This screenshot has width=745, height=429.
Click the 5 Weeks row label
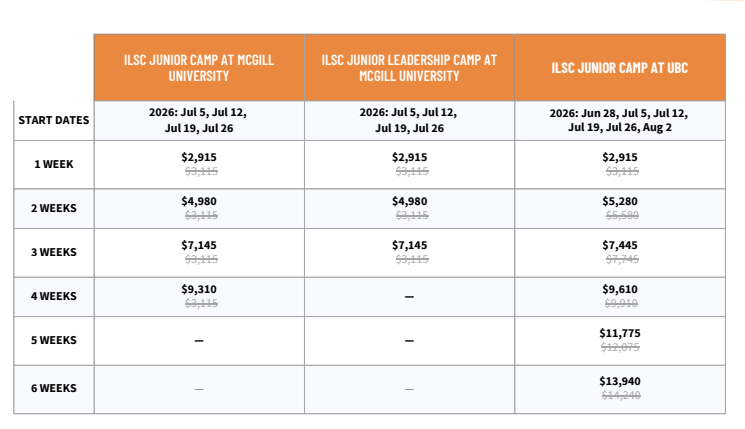53,340
